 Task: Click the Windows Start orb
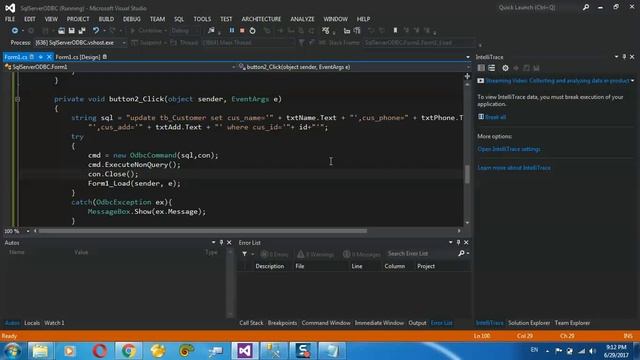(12, 351)
